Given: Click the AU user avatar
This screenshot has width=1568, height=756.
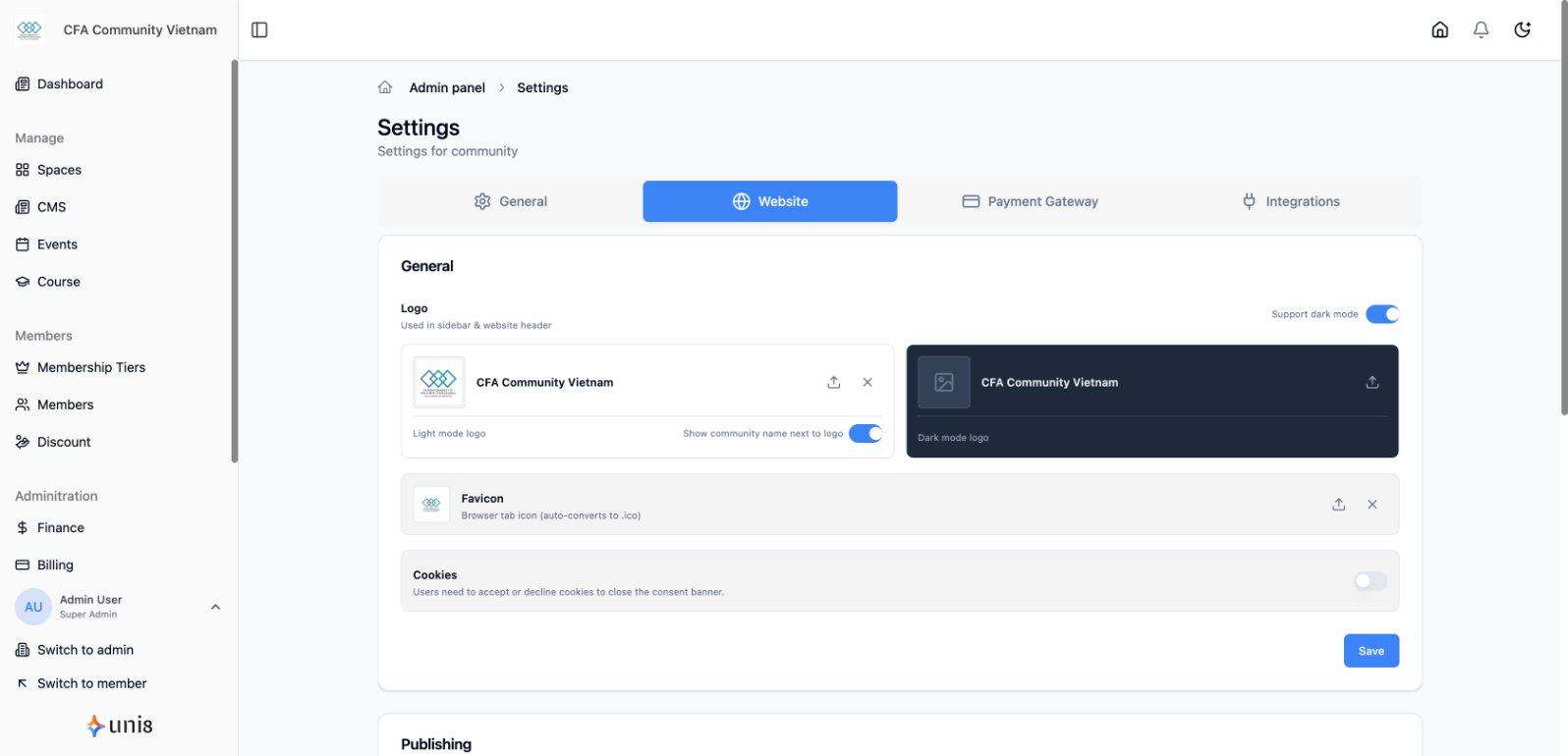Looking at the screenshot, I should 33,607.
